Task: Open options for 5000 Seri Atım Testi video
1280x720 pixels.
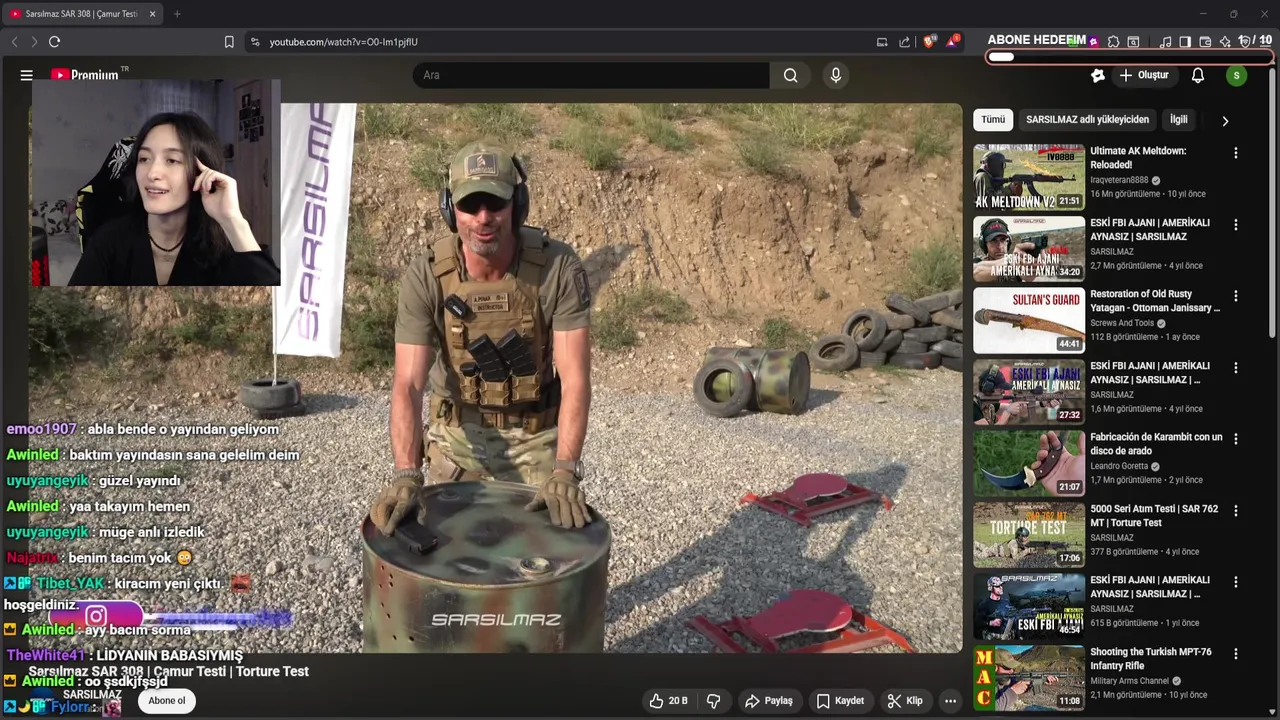Action: click(1236, 511)
